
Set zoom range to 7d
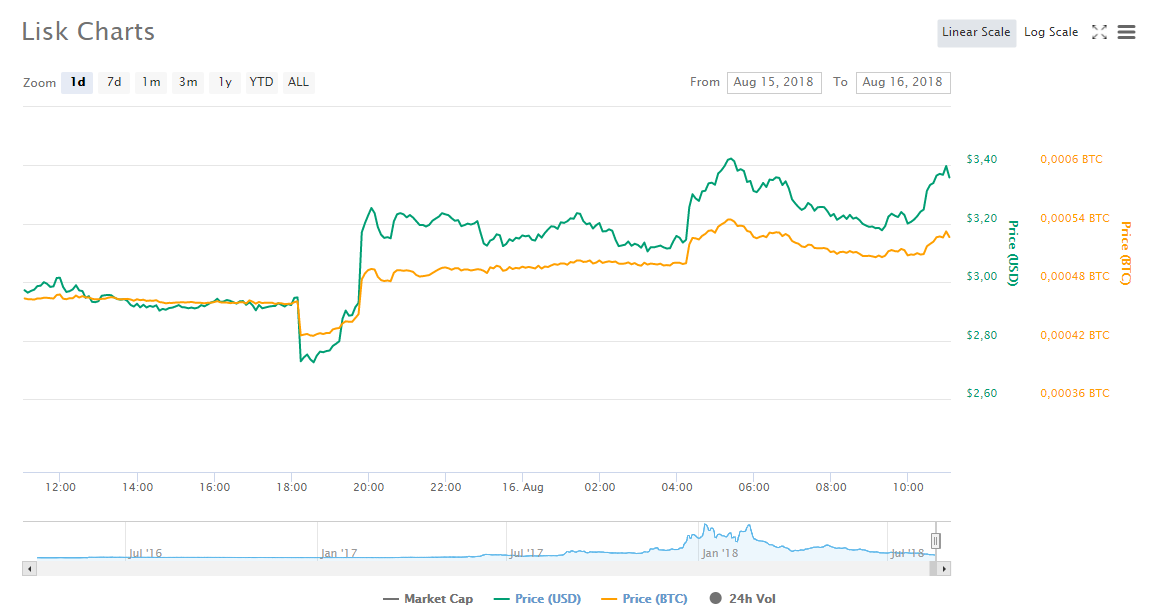click(114, 82)
